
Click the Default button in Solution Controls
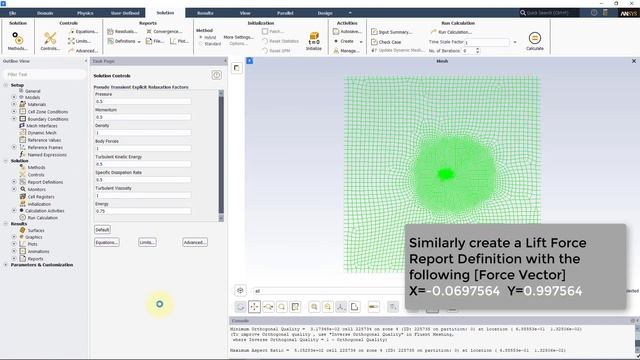(102, 229)
